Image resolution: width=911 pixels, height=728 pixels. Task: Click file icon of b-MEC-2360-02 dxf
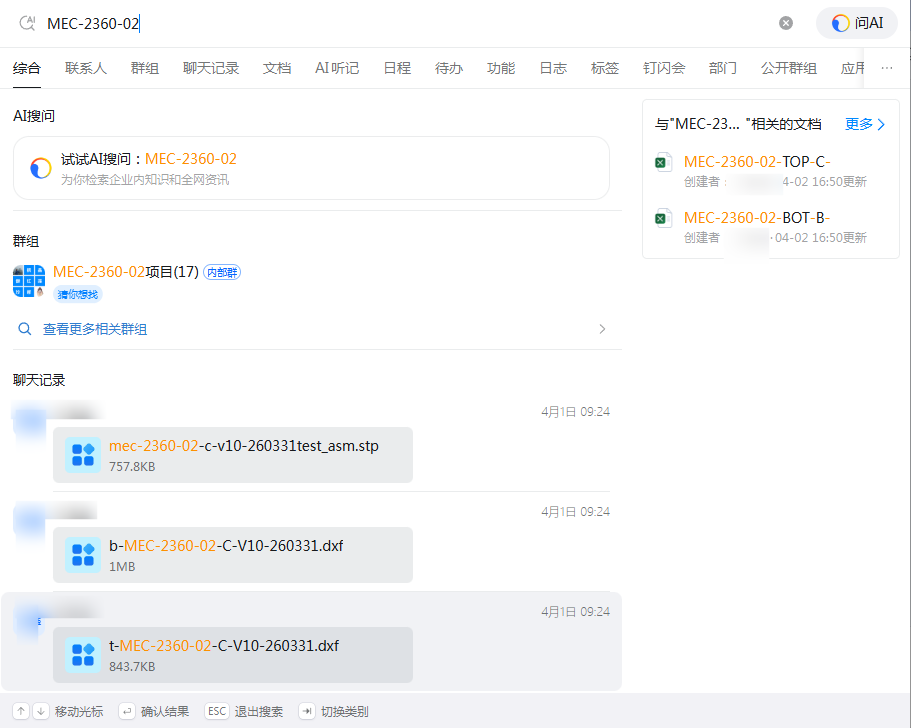[82, 555]
